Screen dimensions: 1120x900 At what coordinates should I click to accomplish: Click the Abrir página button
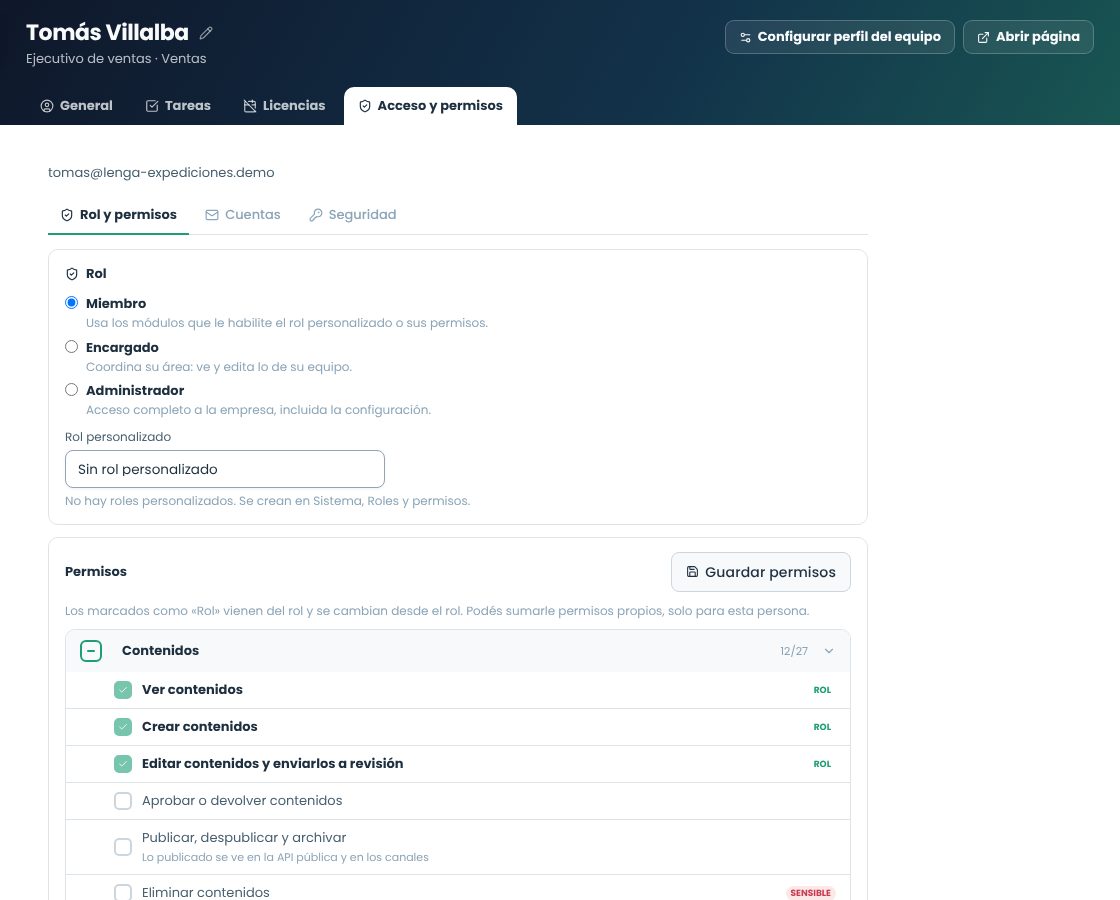(1029, 37)
